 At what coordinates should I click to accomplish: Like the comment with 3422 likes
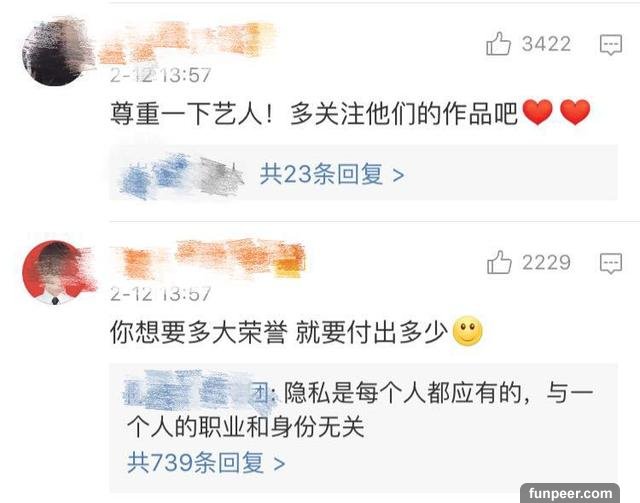(498, 44)
